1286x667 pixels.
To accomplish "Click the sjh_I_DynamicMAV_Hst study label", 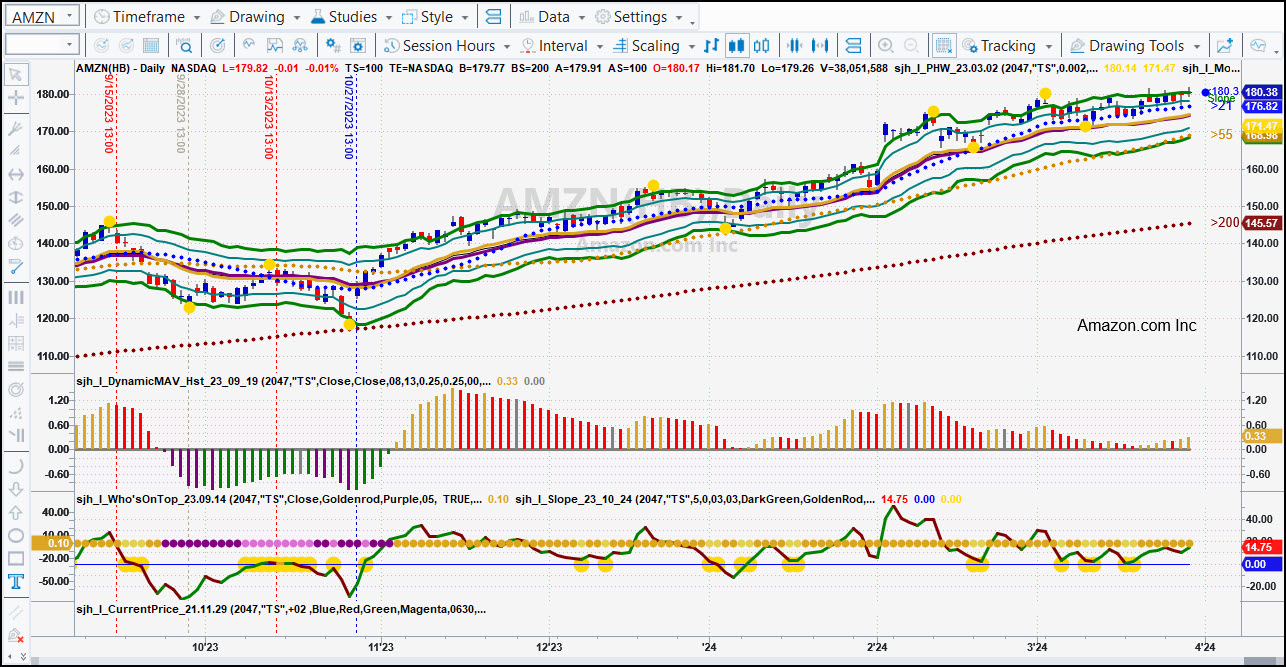I will coord(283,381).
